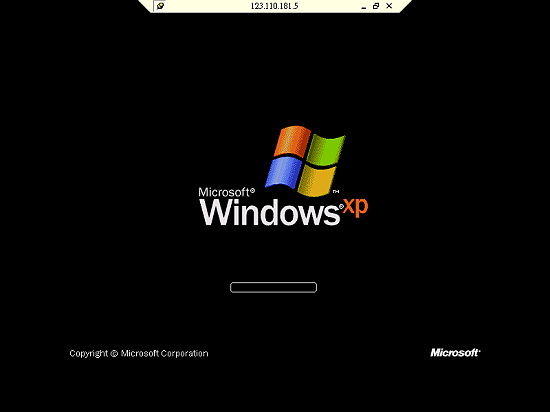Toggle the connection bar pin icon
Image resolution: width=550 pixels, height=412 pixels.
click(x=160, y=6)
